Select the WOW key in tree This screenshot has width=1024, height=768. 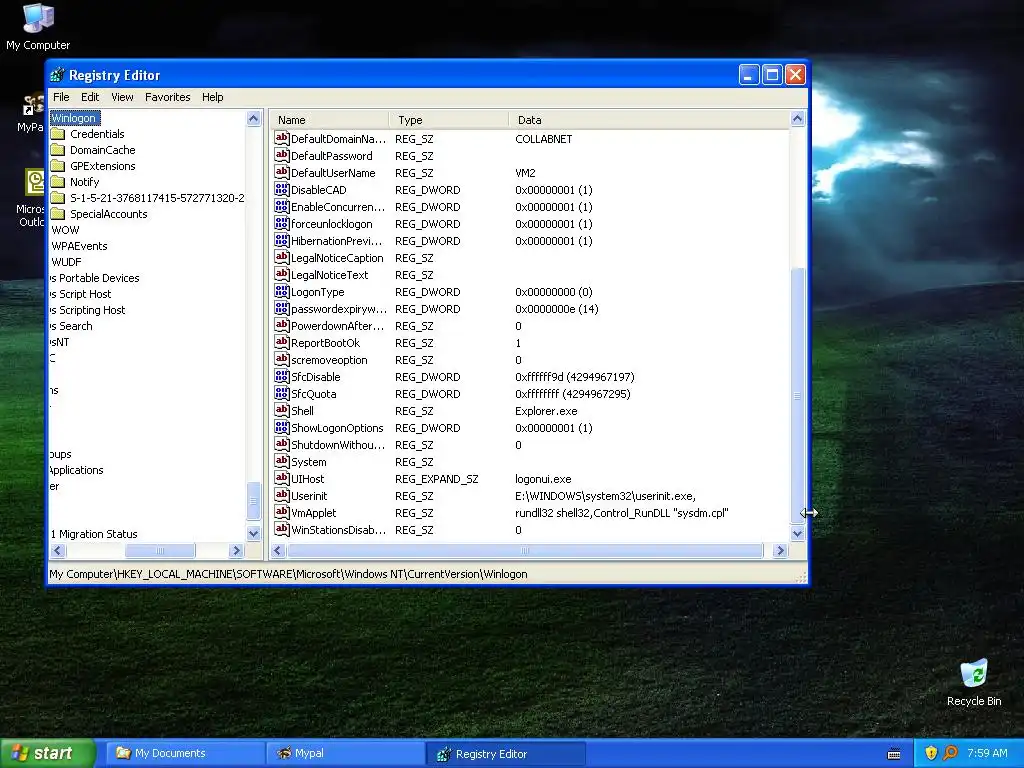(x=65, y=230)
